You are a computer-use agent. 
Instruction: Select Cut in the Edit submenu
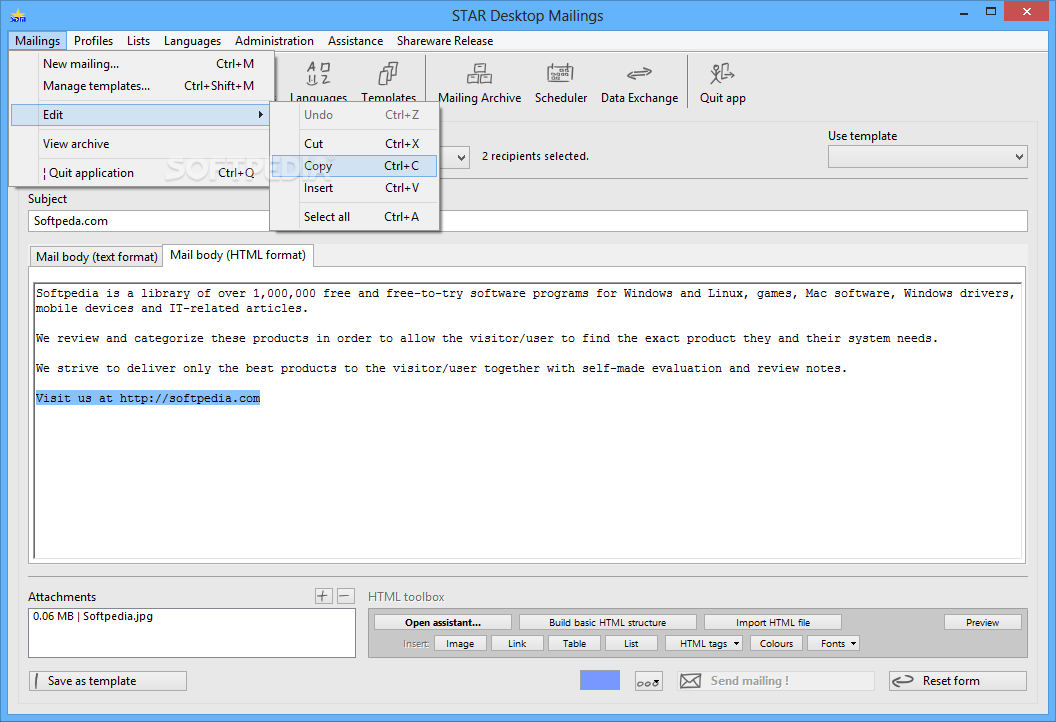pos(355,143)
